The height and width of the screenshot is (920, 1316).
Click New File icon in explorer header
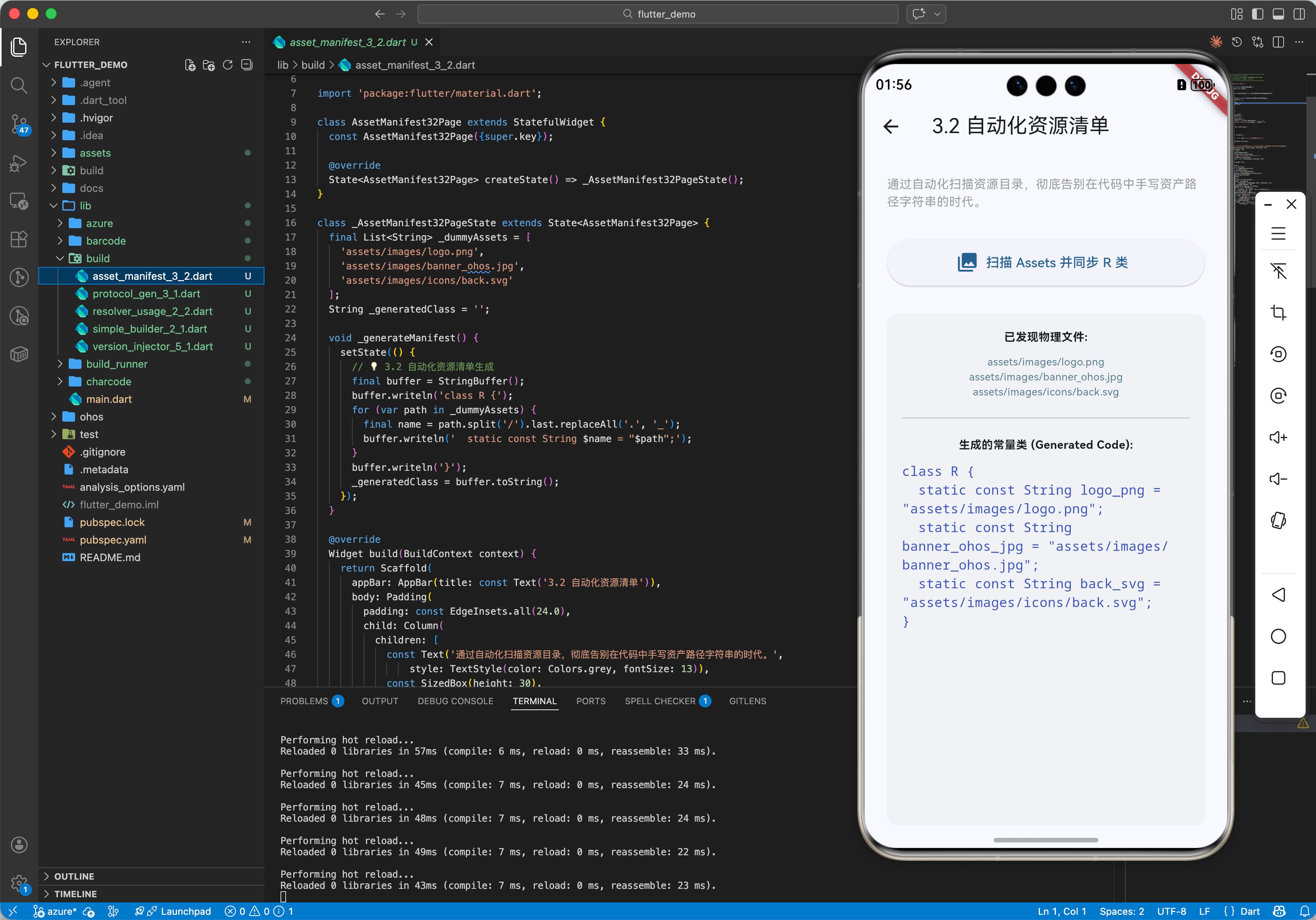tap(190, 65)
